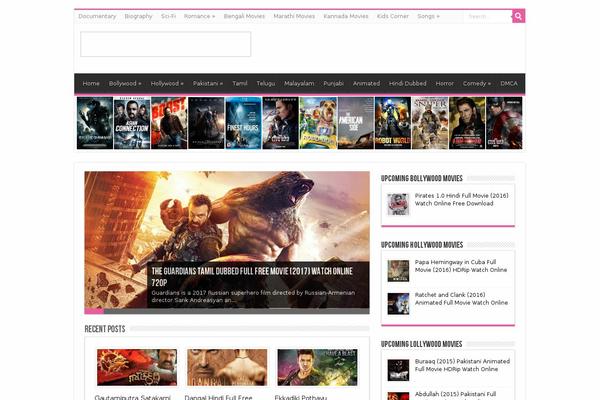Open Dangal Hindi Full Free post title
The height and width of the screenshot is (400, 600).
(218, 397)
